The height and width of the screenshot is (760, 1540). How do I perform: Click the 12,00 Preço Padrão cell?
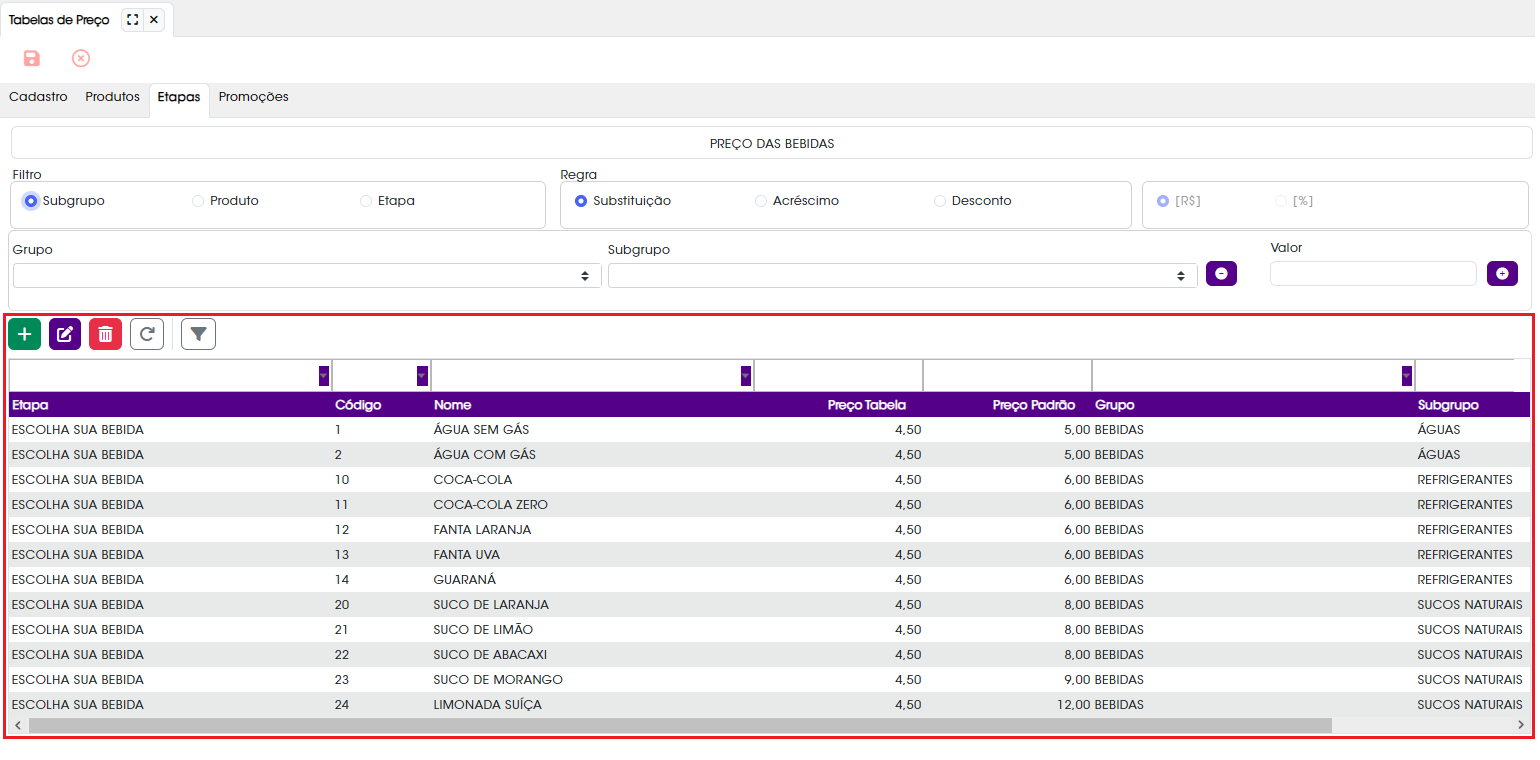[x=1074, y=705]
